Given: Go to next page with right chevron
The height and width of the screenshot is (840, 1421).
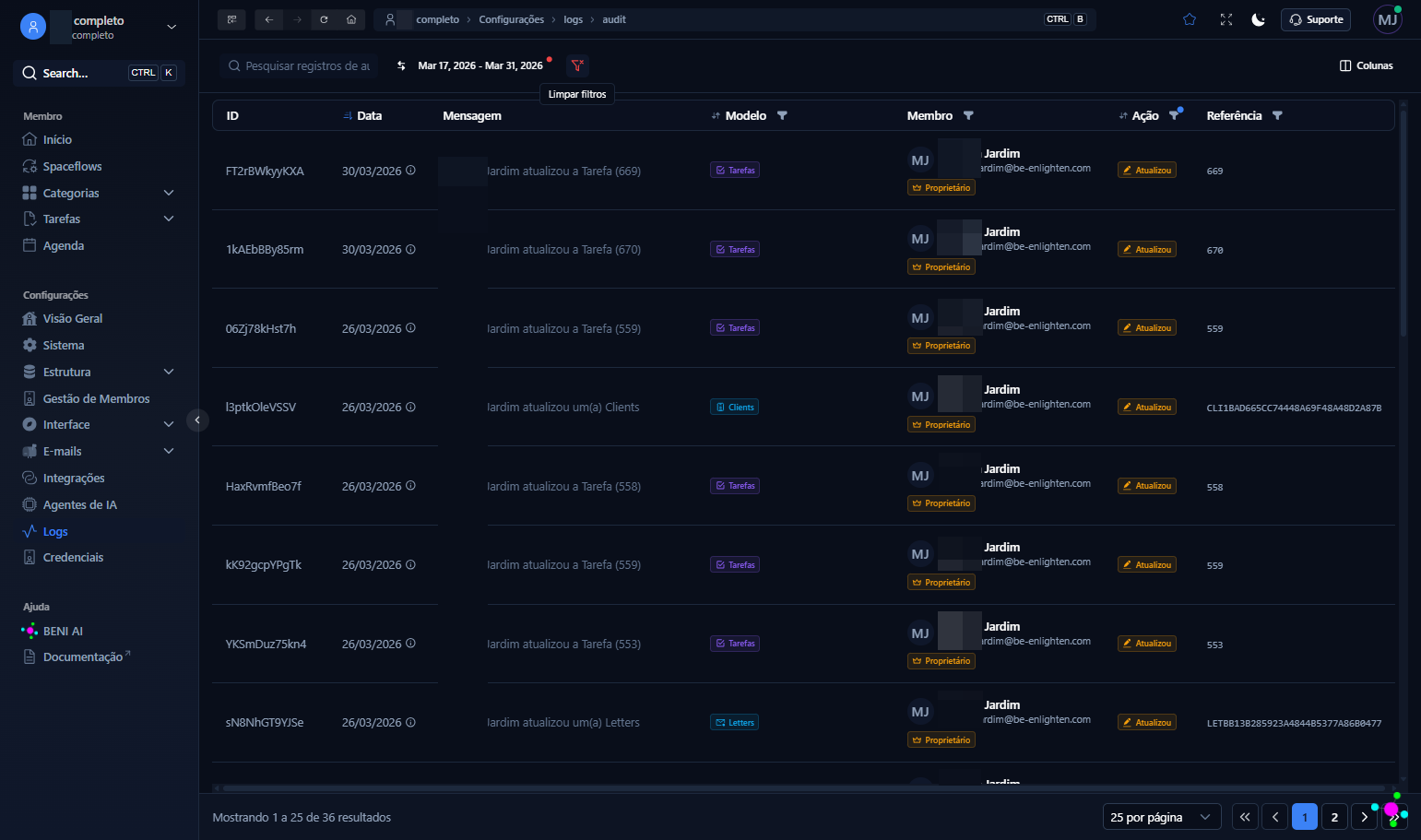Looking at the screenshot, I should click(x=1364, y=817).
